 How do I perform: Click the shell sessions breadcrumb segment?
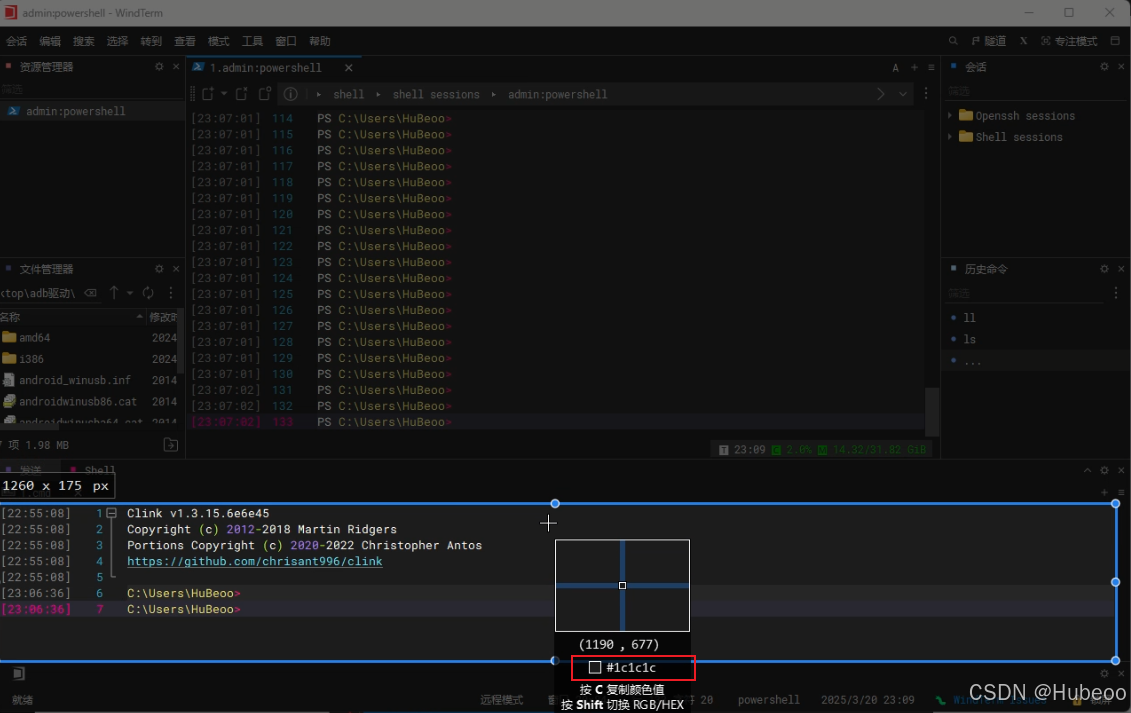[436, 95]
